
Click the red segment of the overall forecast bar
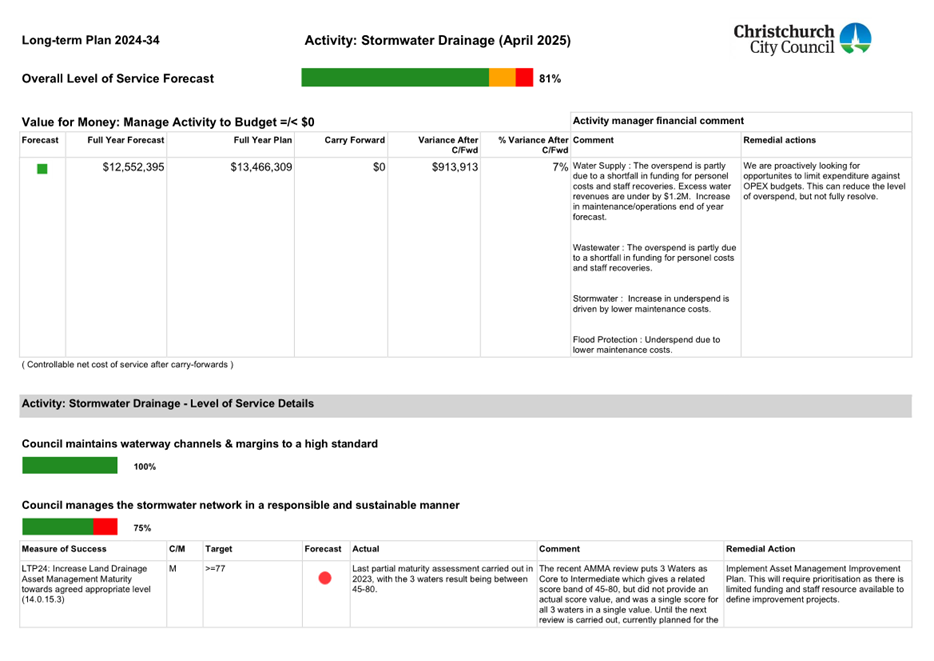click(x=524, y=78)
